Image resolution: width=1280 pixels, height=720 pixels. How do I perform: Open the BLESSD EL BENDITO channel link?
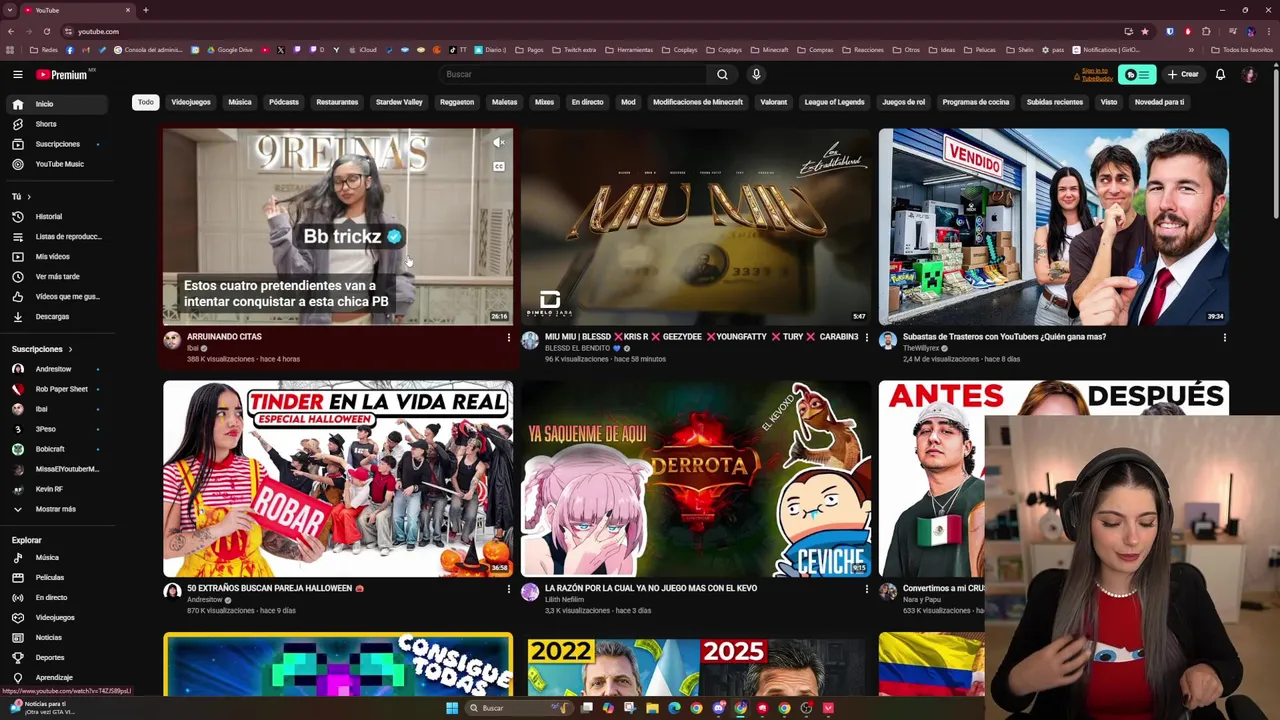[579, 348]
